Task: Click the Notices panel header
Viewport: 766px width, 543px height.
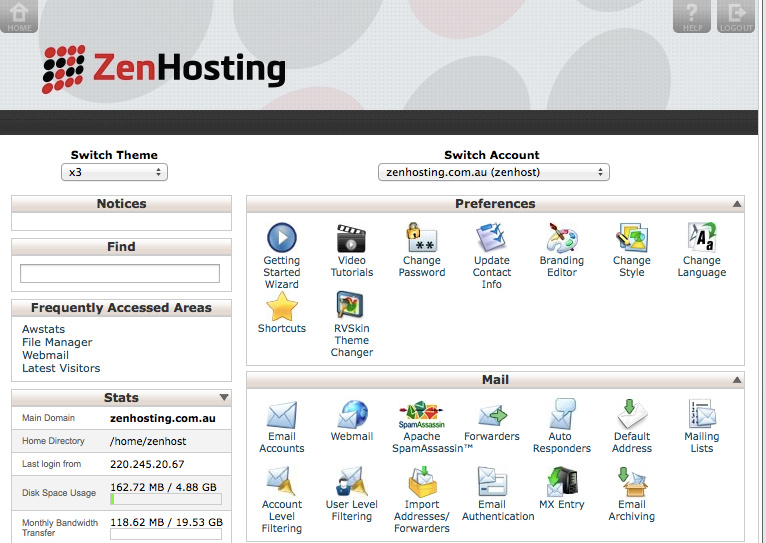Action: click(x=121, y=204)
